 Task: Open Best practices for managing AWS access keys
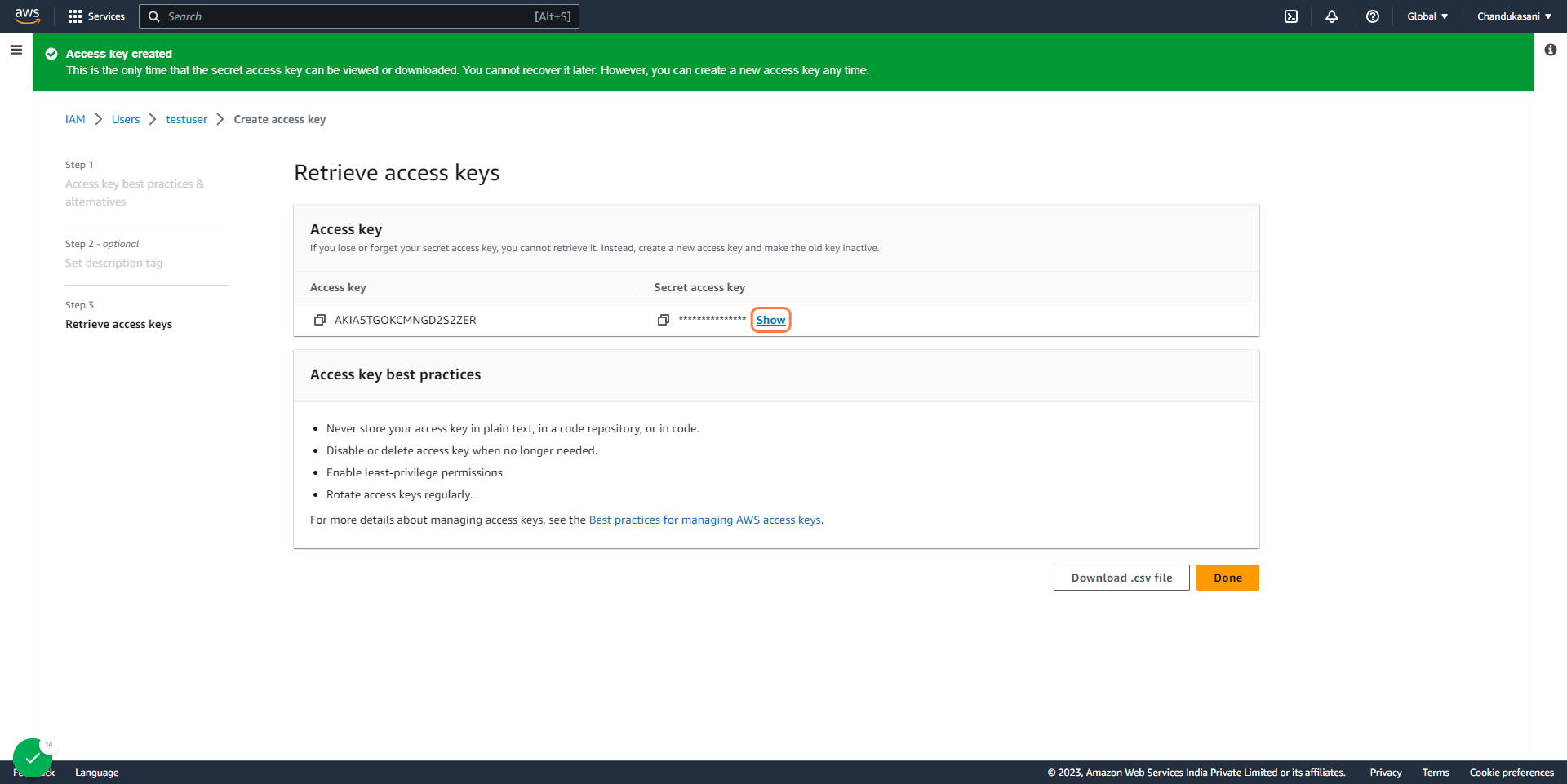coord(705,520)
